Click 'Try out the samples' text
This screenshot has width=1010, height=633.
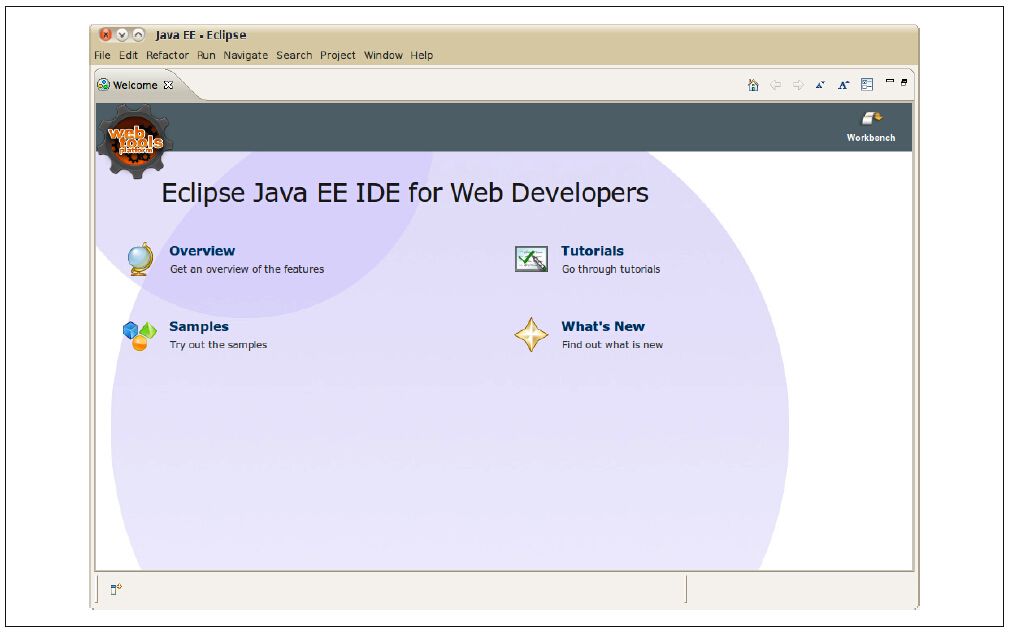(x=218, y=345)
